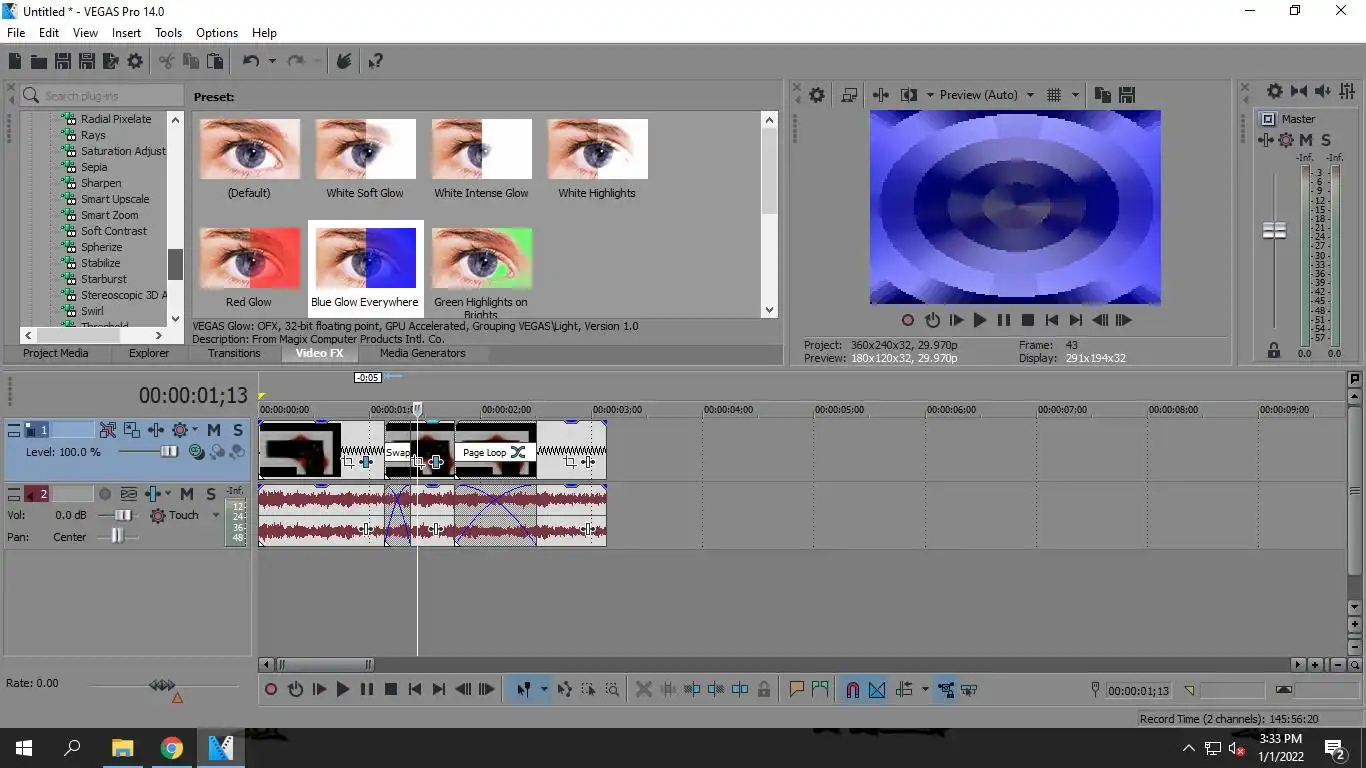
Task: Open the Insert menu
Action: pyautogui.click(x=127, y=33)
